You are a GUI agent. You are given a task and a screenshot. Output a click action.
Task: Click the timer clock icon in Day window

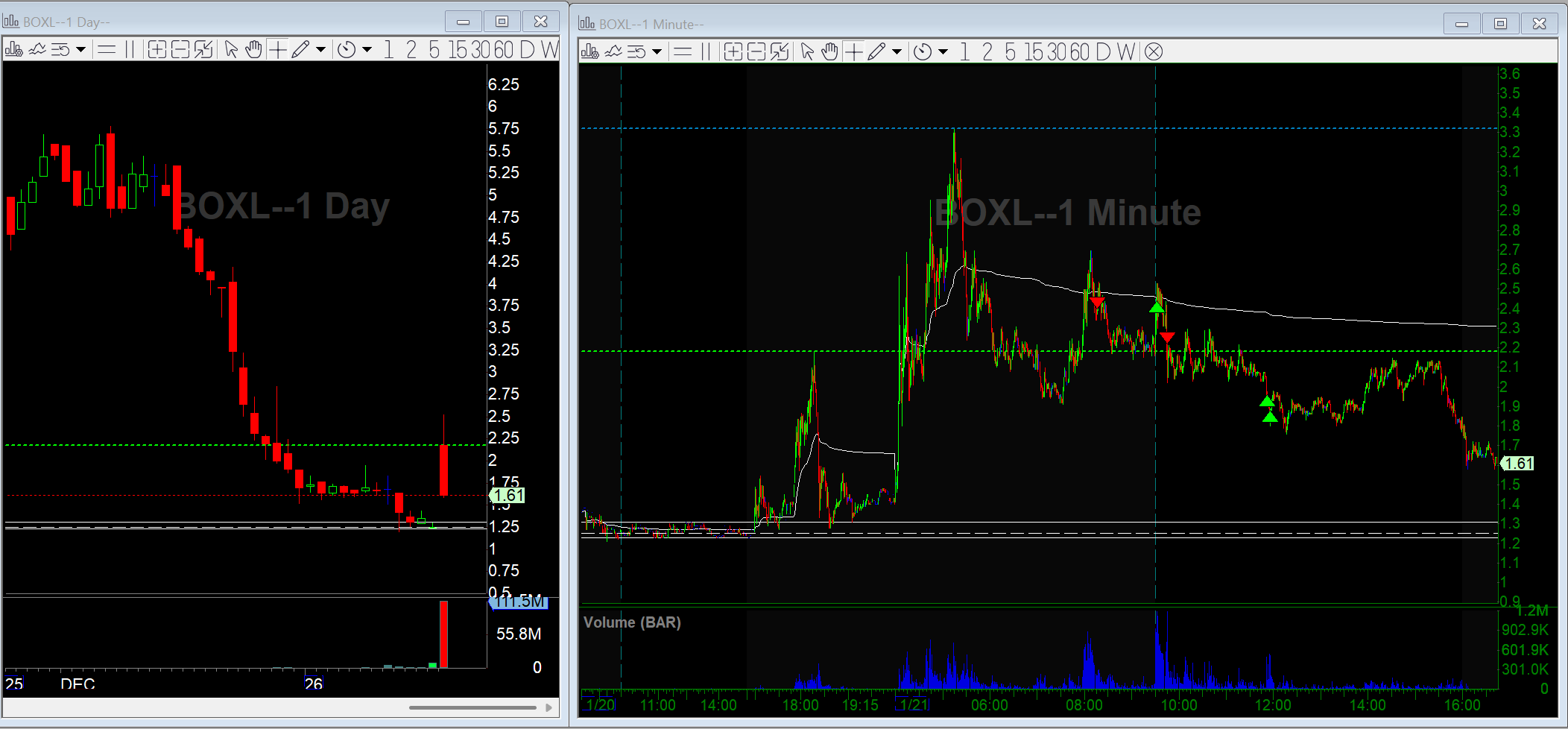[347, 50]
